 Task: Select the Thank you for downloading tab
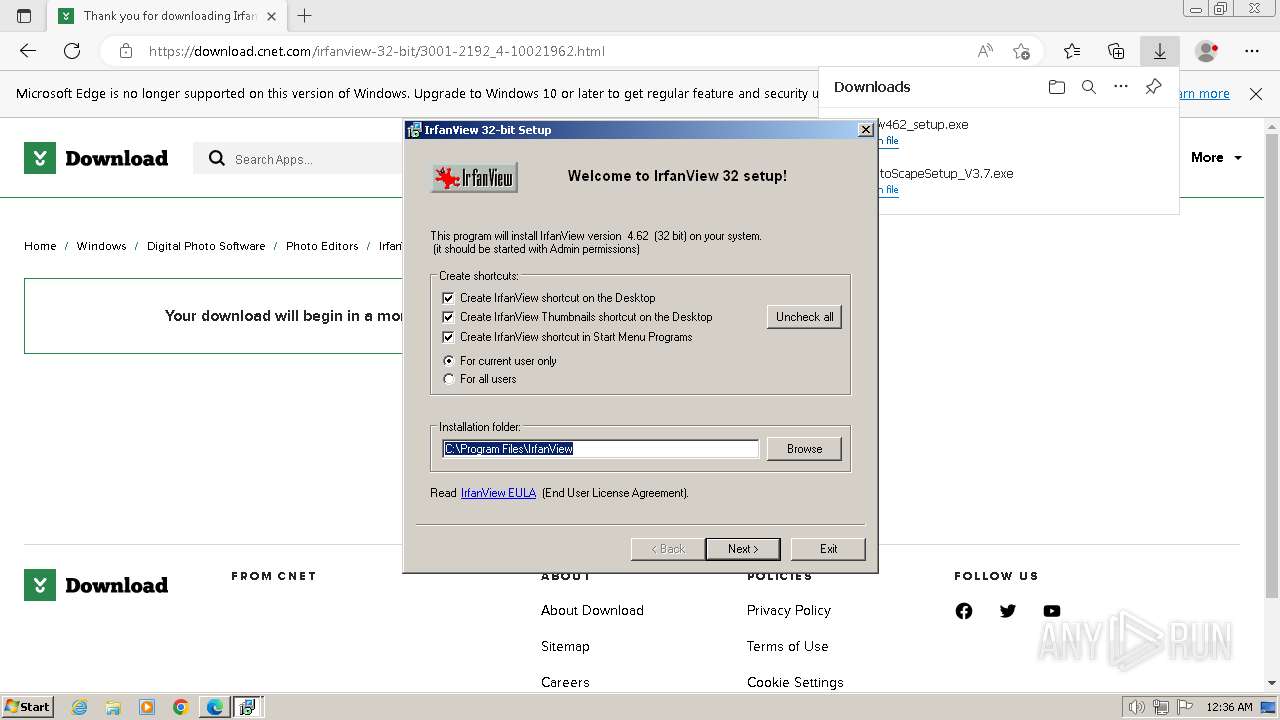[167, 16]
